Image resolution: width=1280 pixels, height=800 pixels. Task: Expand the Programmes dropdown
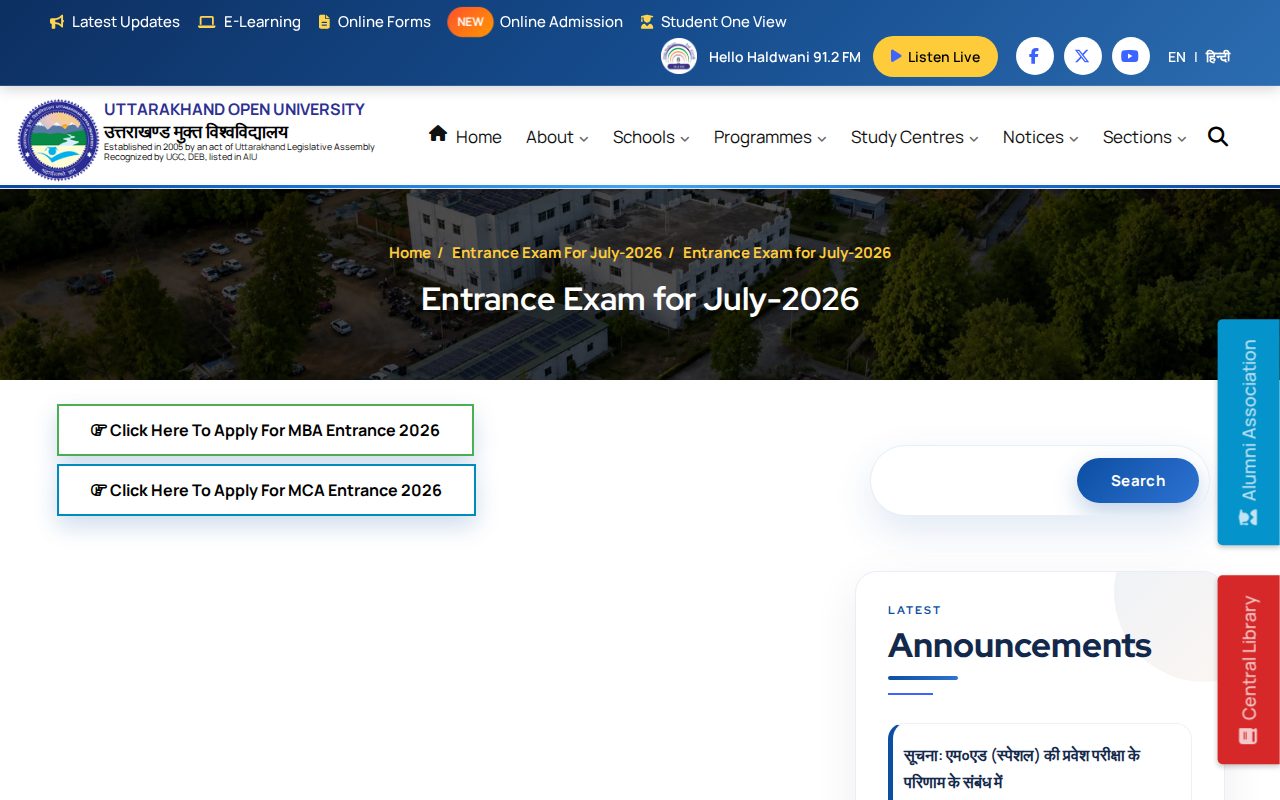click(770, 137)
